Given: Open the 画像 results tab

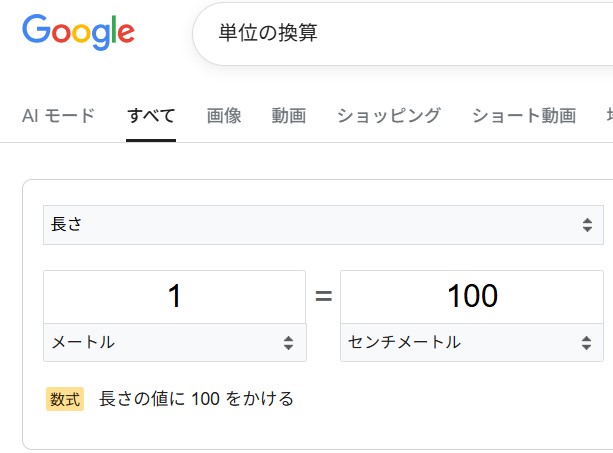Looking at the screenshot, I should [224, 115].
